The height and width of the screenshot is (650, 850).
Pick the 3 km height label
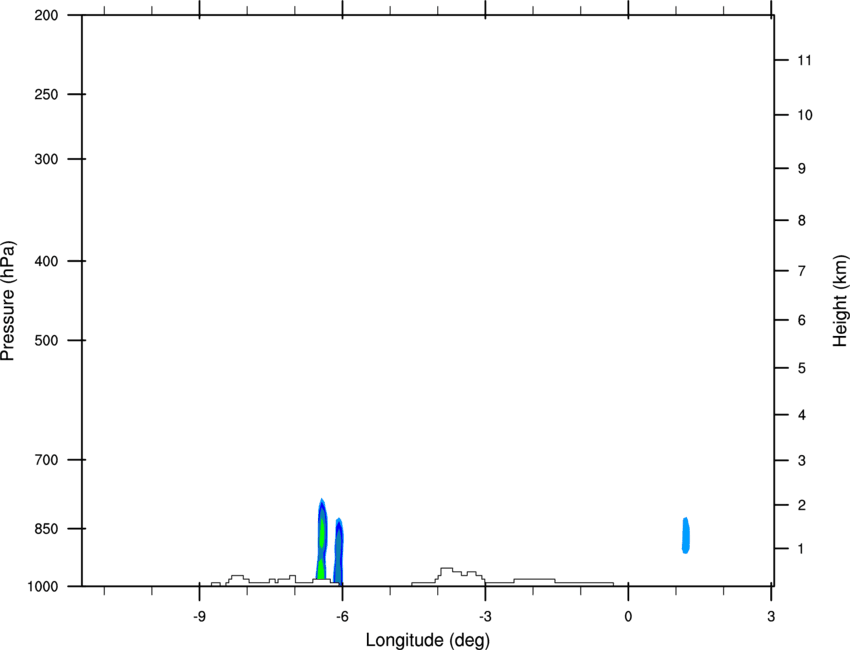click(x=801, y=461)
